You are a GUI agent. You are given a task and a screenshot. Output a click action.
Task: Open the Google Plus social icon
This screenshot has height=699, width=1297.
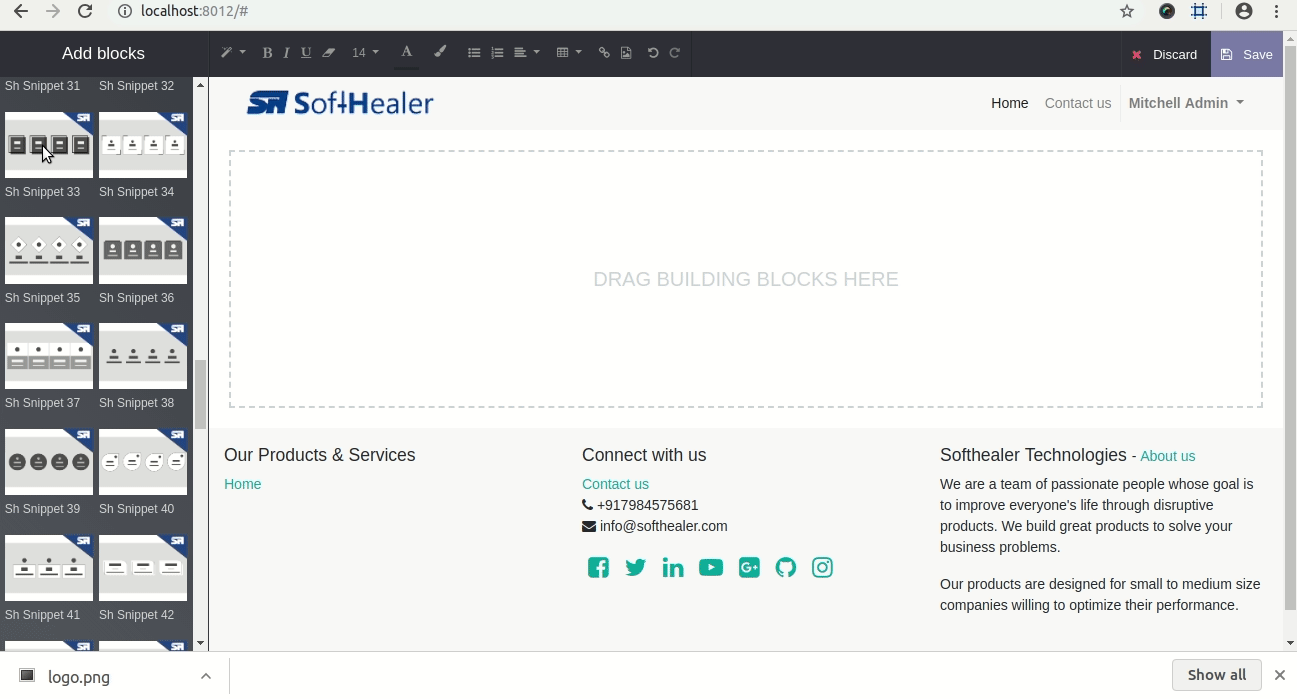(749, 568)
